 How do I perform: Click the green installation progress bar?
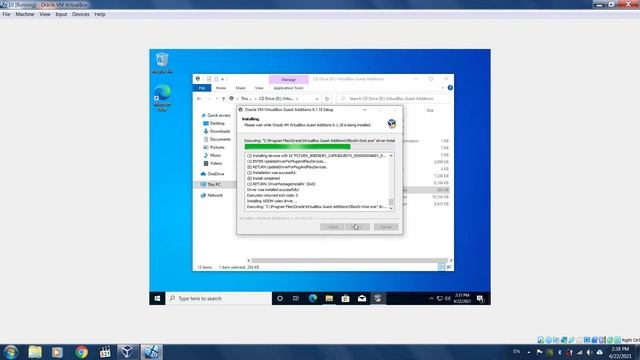pos(320,147)
